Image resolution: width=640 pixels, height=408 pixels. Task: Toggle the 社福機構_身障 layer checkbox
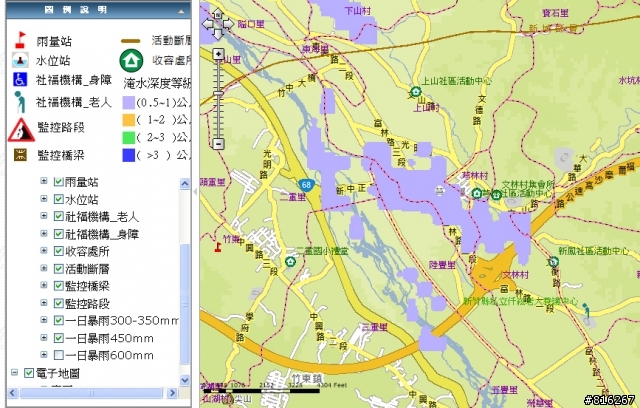58,234
